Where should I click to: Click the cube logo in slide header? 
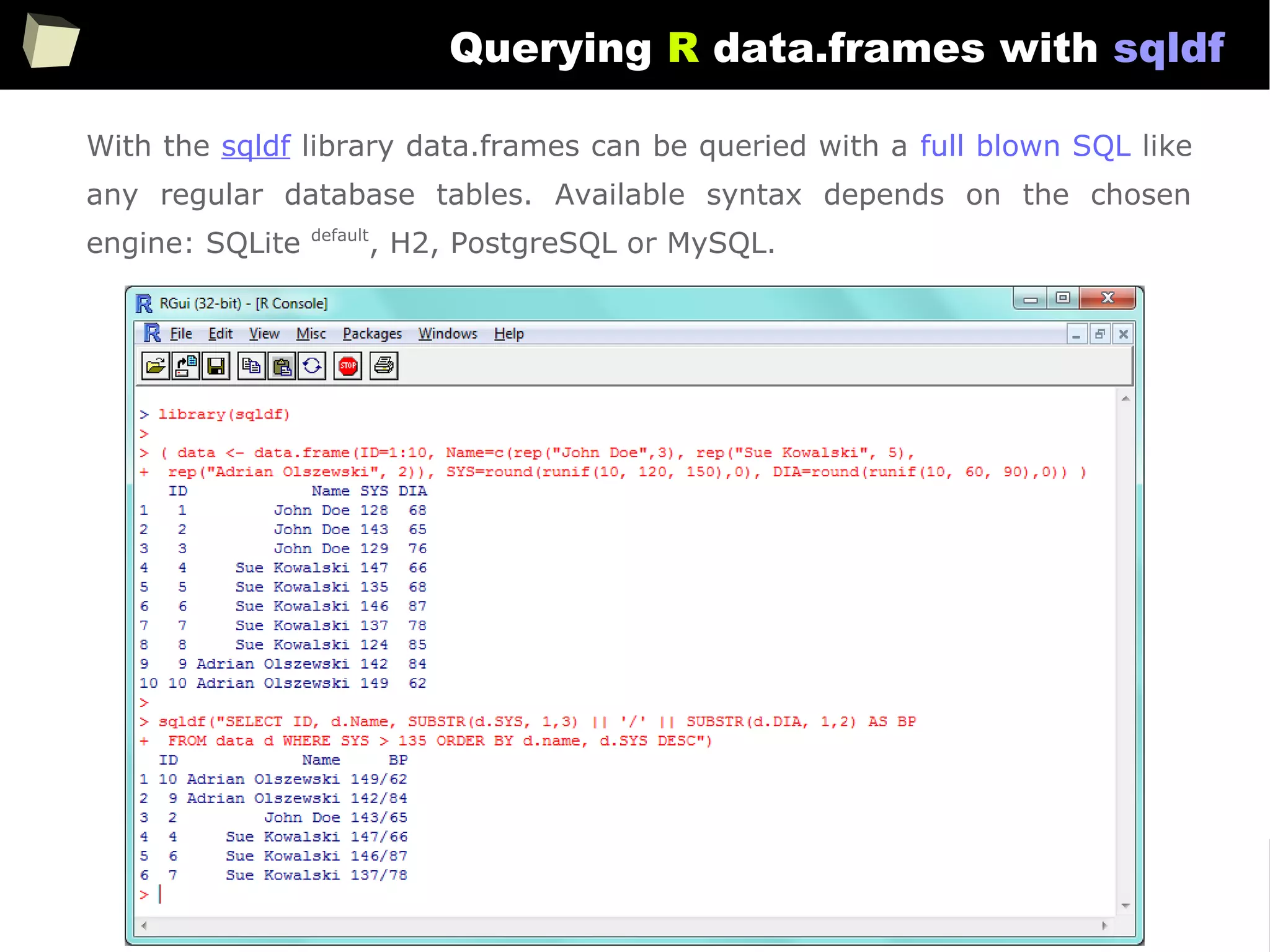pyautogui.click(x=51, y=40)
